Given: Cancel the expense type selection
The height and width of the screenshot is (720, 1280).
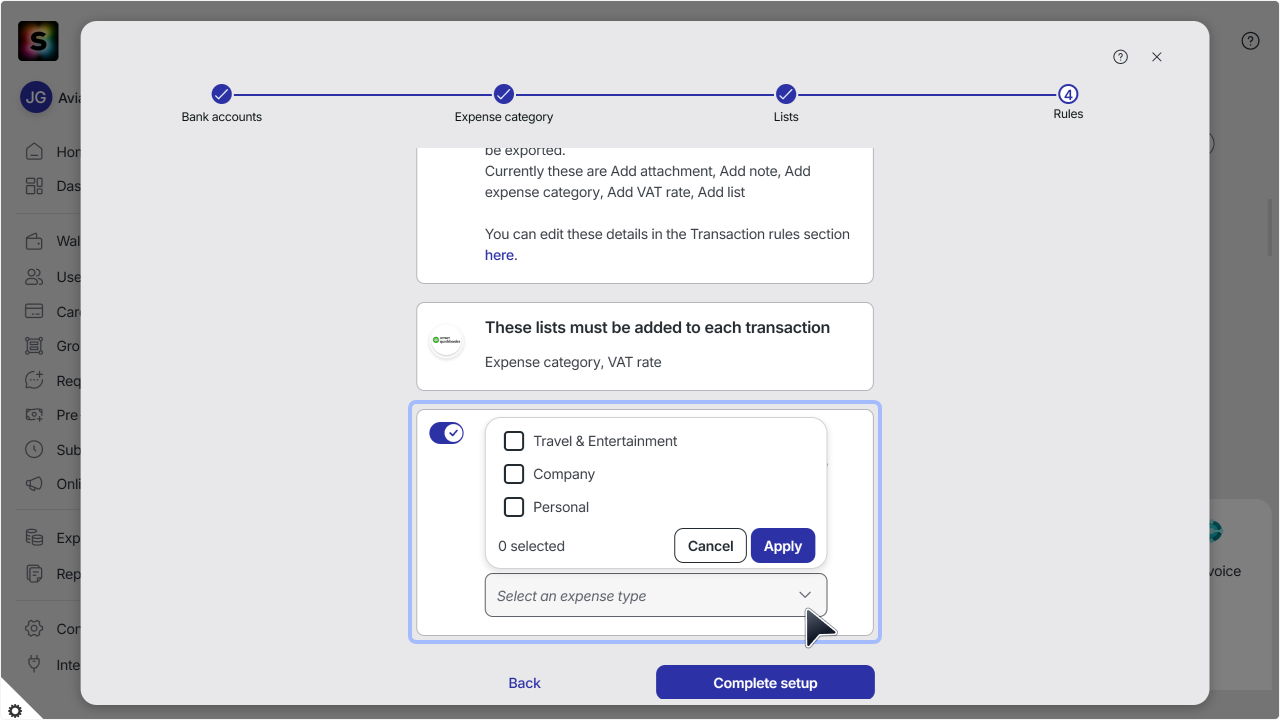Looking at the screenshot, I should (x=710, y=546).
